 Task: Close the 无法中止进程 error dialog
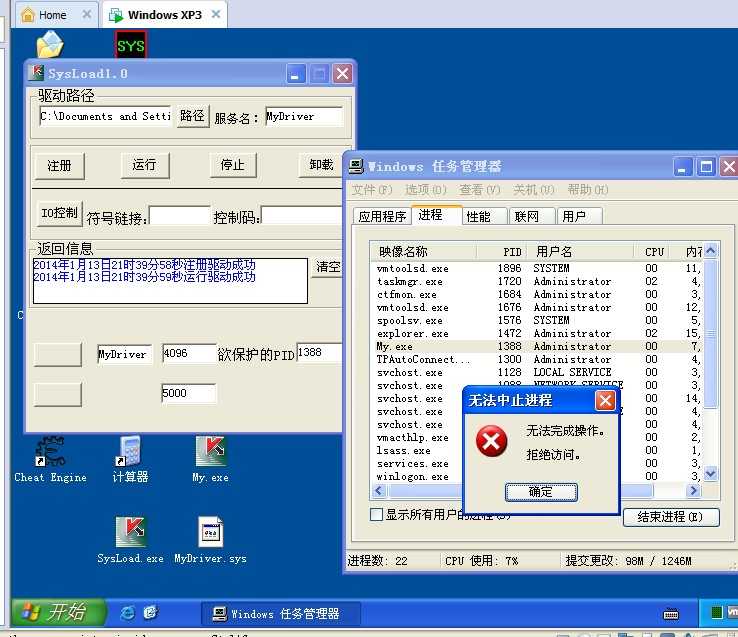pyautogui.click(x=605, y=401)
